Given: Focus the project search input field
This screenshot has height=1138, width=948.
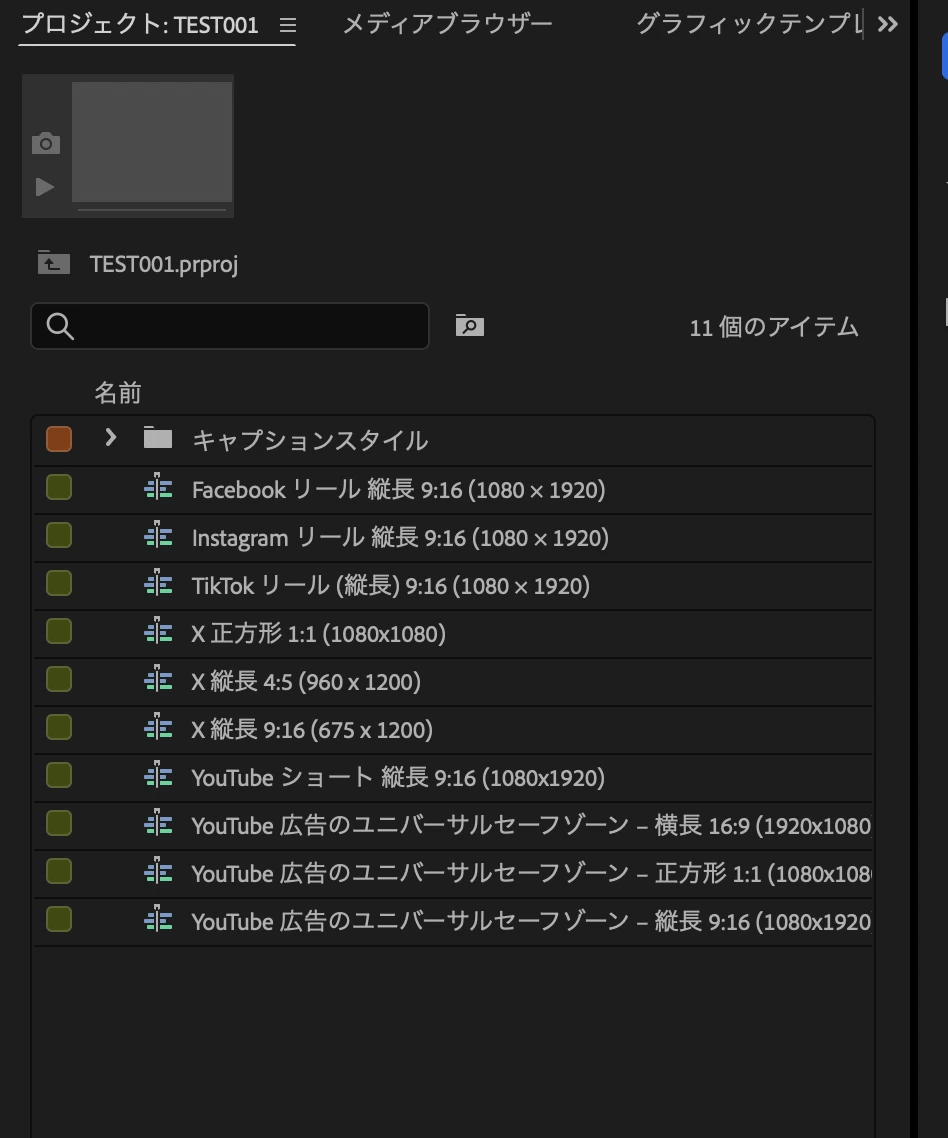Looking at the screenshot, I should pos(230,326).
